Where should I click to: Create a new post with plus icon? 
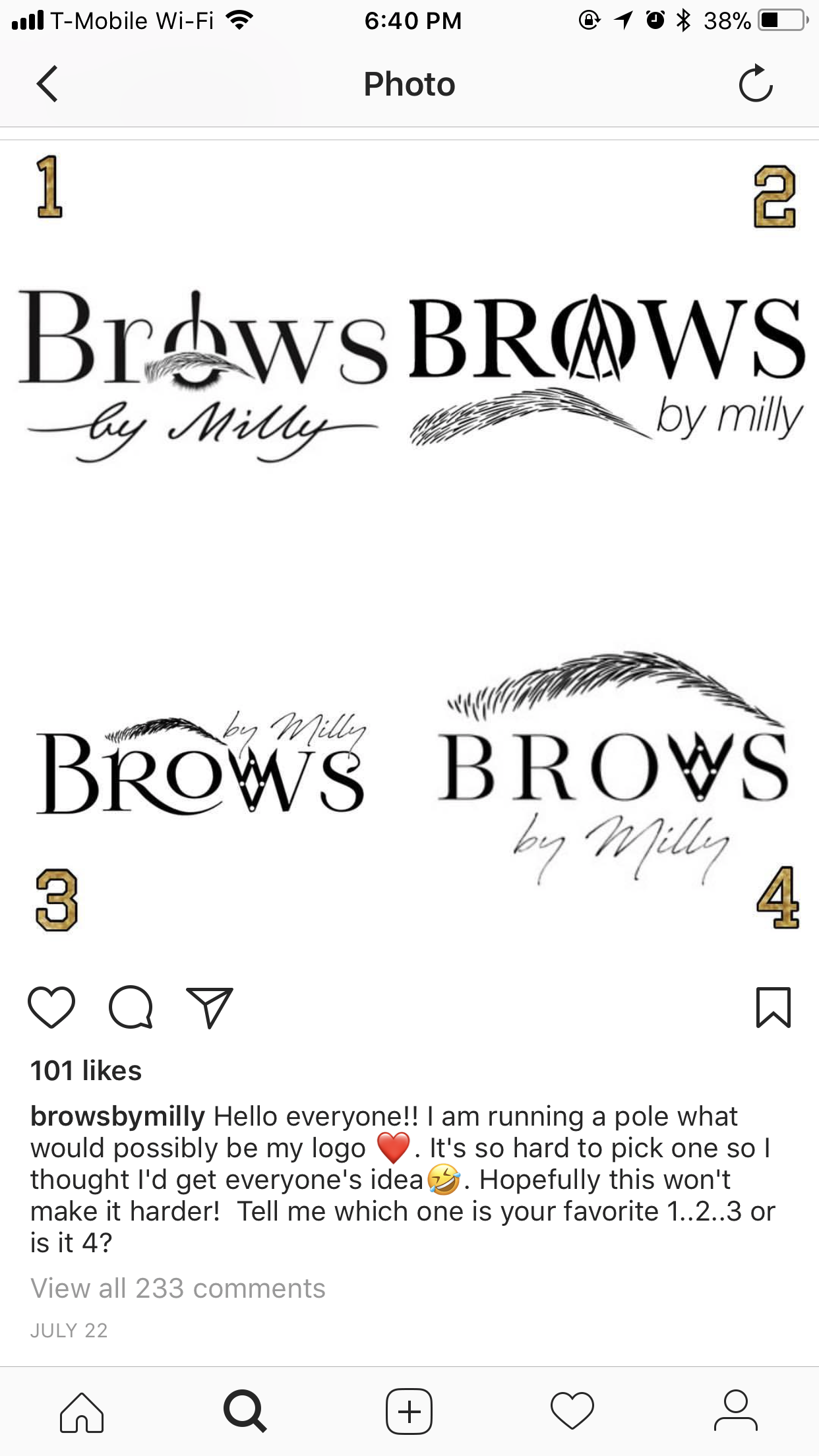409,1412
